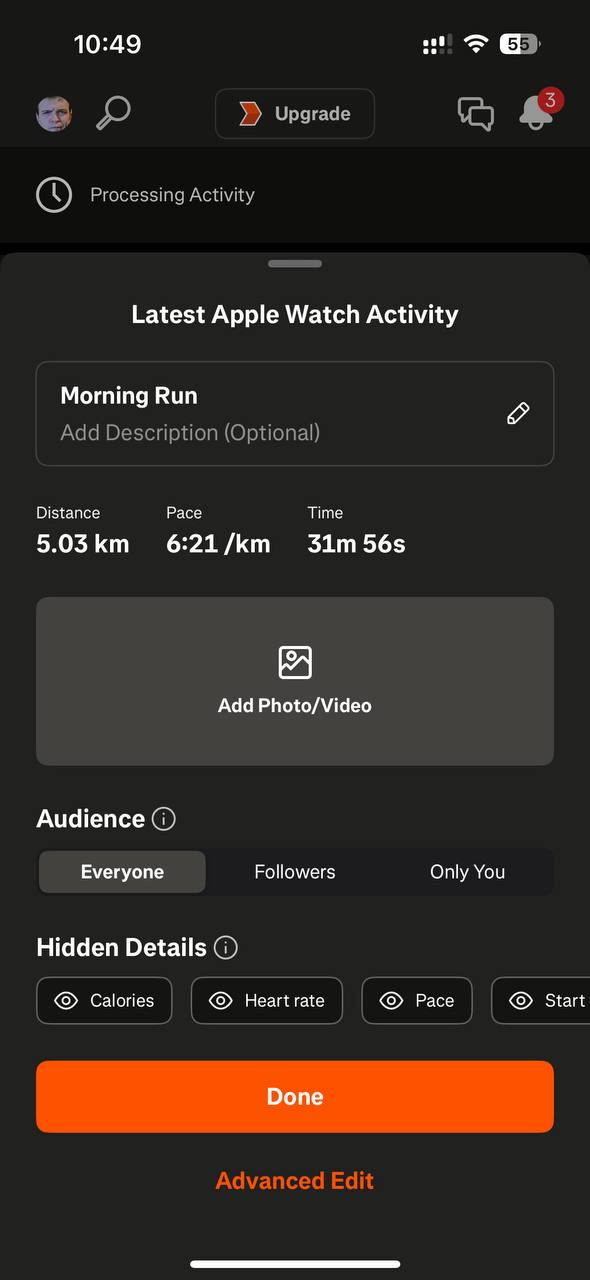The height and width of the screenshot is (1280, 590).
Task: Toggle Calories visibility chip
Action: pyautogui.click(x=104, y=1001)
